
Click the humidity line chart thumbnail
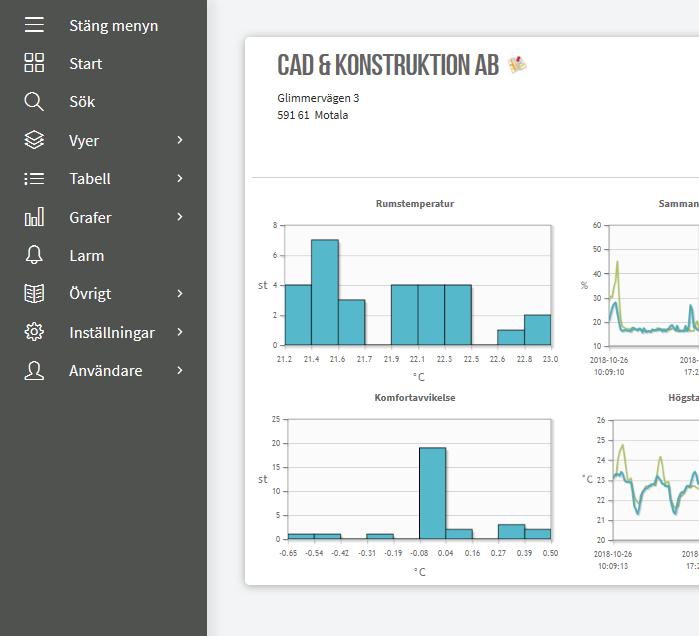pos(654,285)
